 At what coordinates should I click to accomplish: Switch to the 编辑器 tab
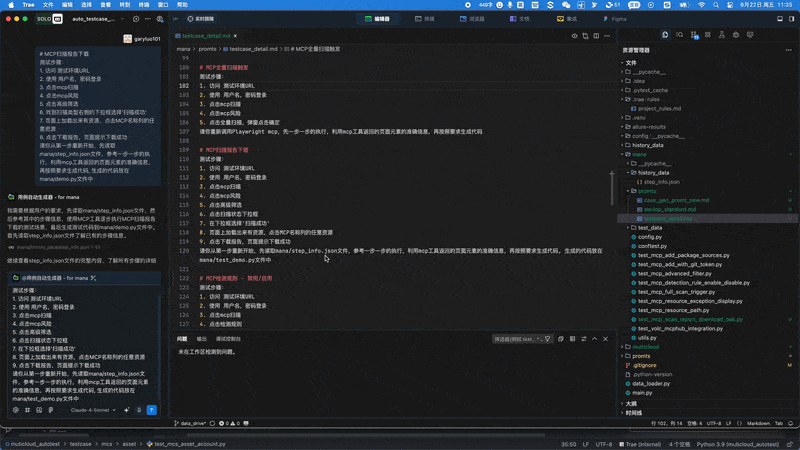pos(377,19)
